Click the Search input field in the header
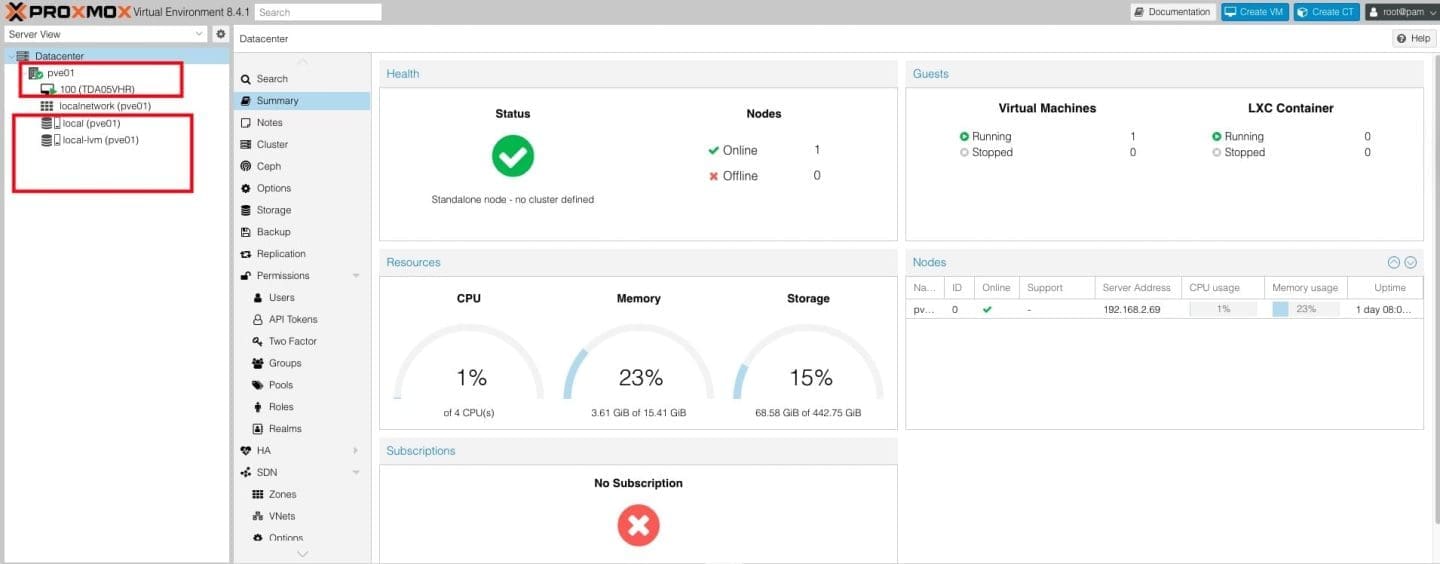 (x=318, y=12)
